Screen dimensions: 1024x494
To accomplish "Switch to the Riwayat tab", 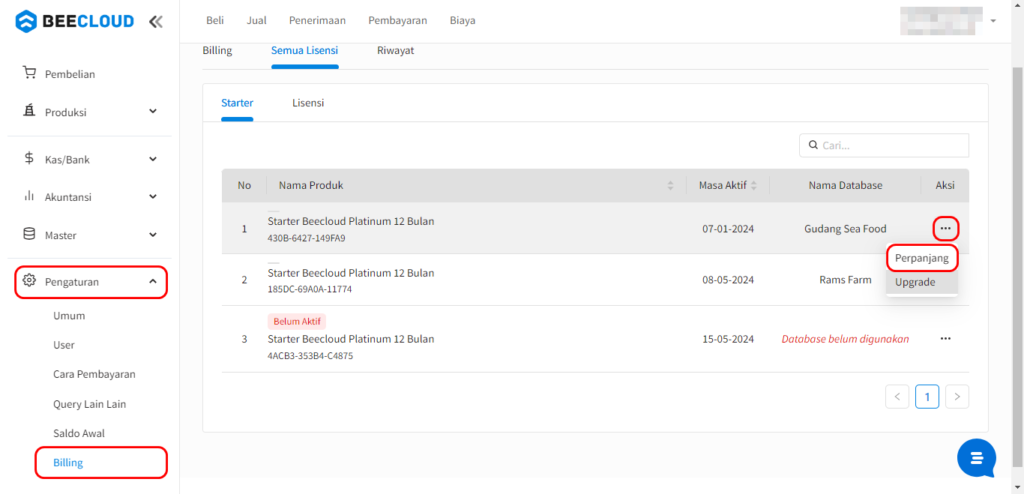I will pos(395,50).
